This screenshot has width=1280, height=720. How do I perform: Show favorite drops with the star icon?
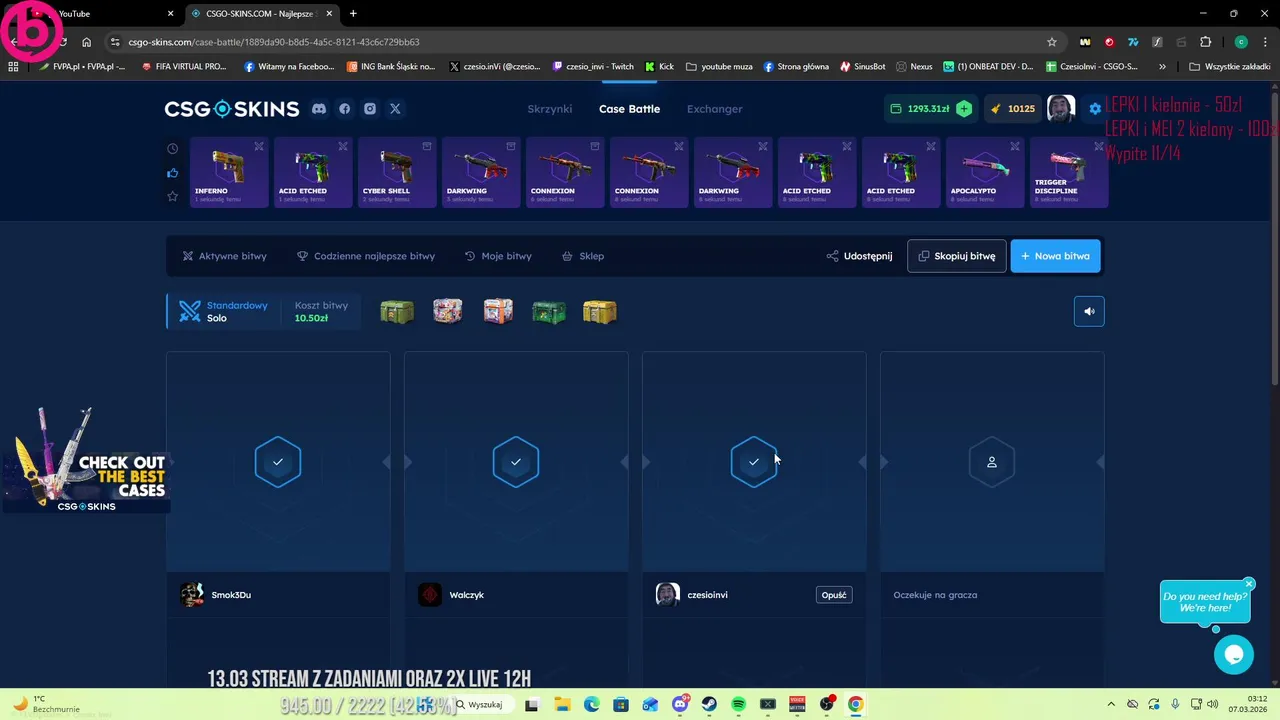pyautogui.click(x=172, y=196)
